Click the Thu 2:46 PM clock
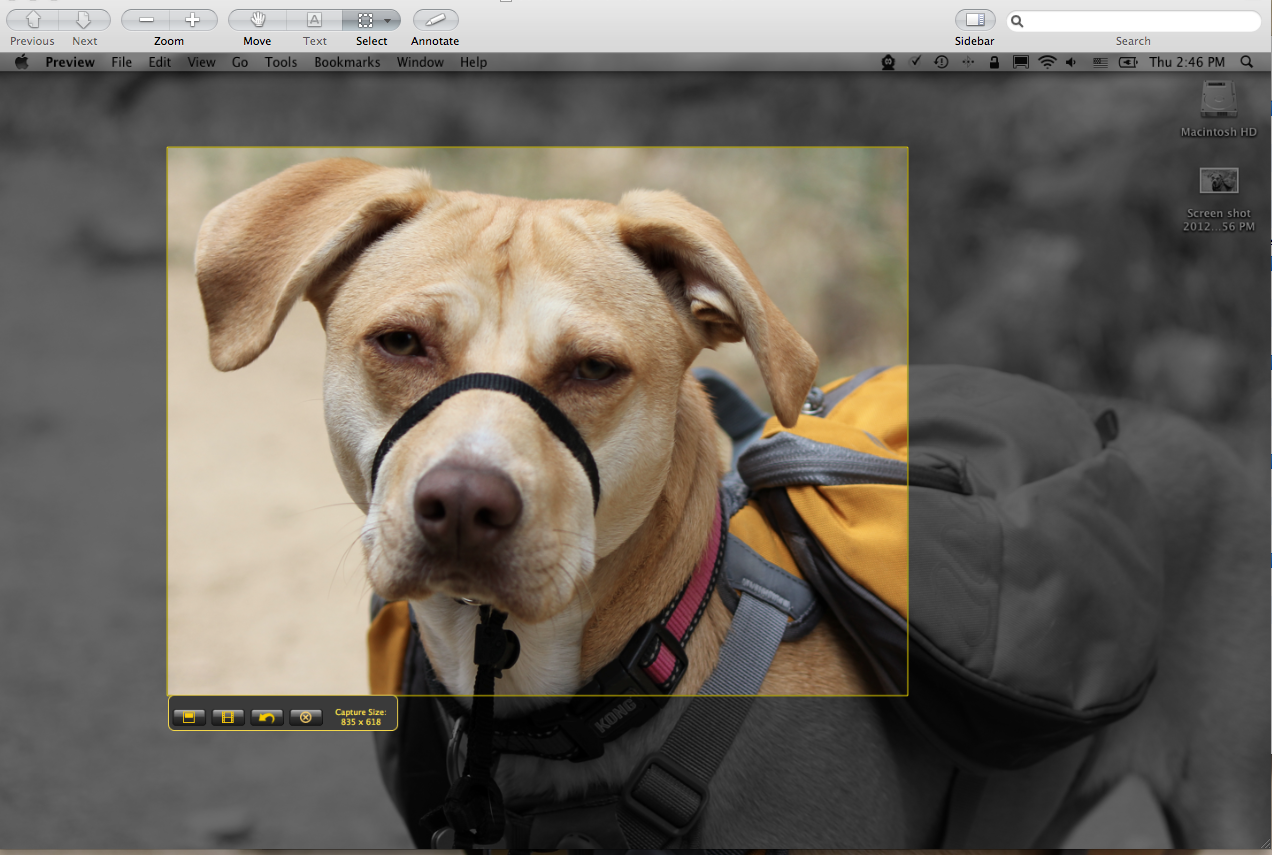This screenshot has height=855, width=1272. tap(1187, 62)
